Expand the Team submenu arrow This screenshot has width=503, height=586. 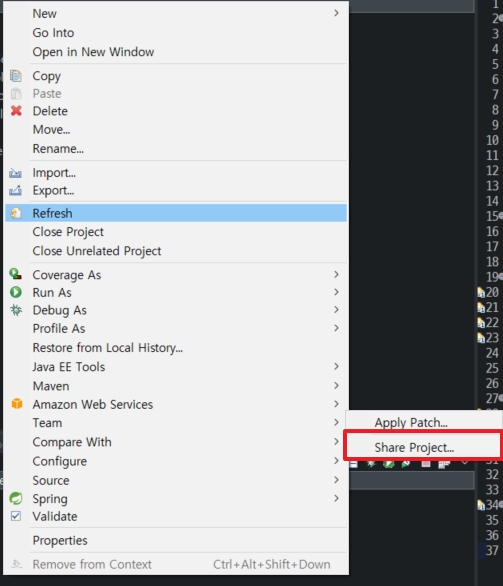click(336, 422)
